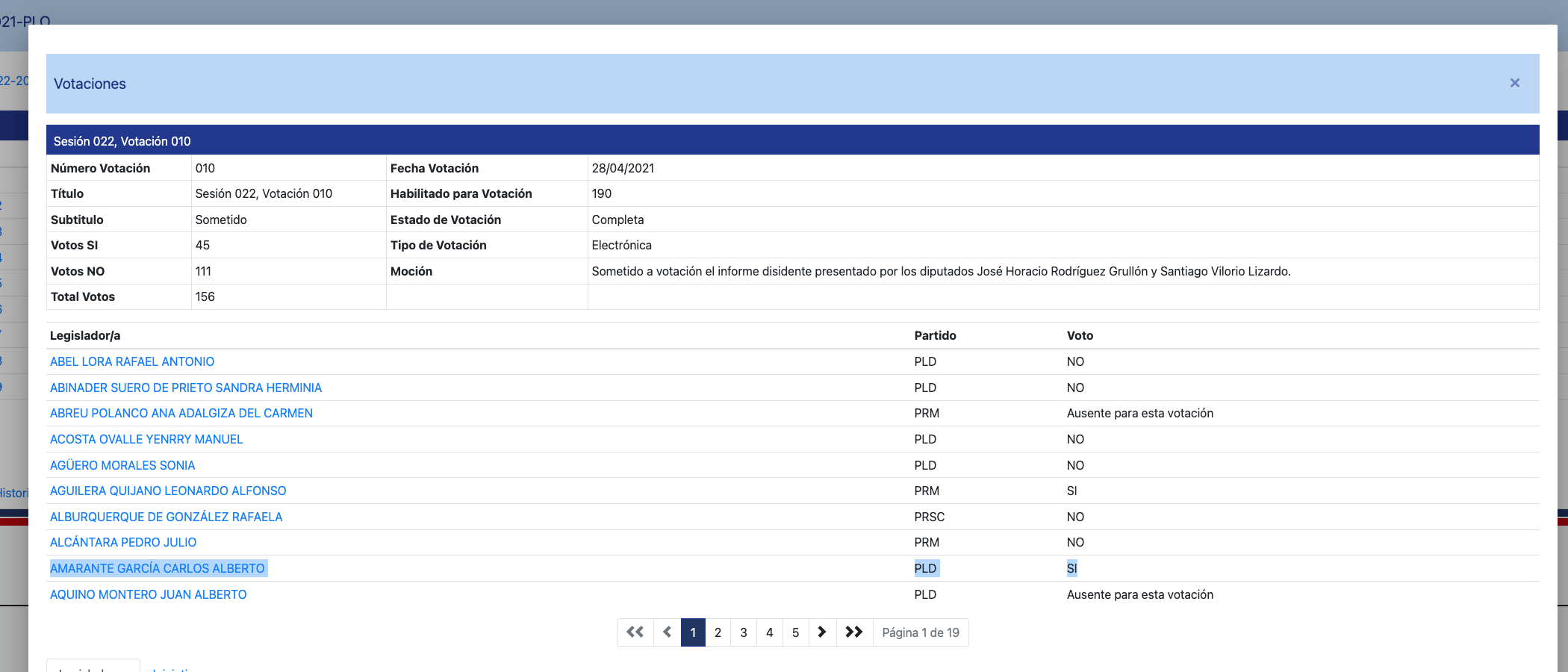Image resolution: width=1568 pixels, height=672 pixels.
Task: Click PRM party in Alcántara row
Action: pyautogui.click(x=927, y=542)
